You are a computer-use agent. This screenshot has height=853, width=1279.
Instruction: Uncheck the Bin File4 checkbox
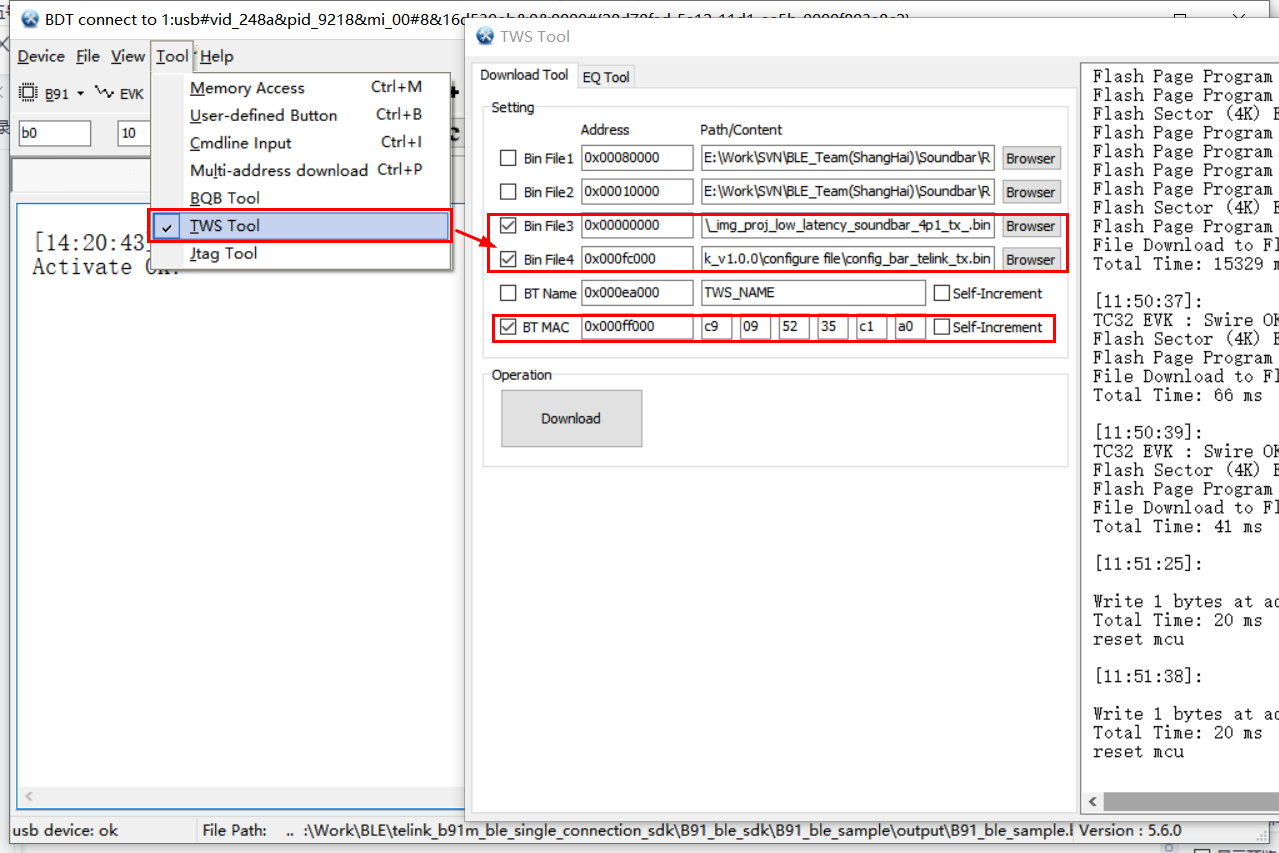pyautogui.click(x=509, y=259)
